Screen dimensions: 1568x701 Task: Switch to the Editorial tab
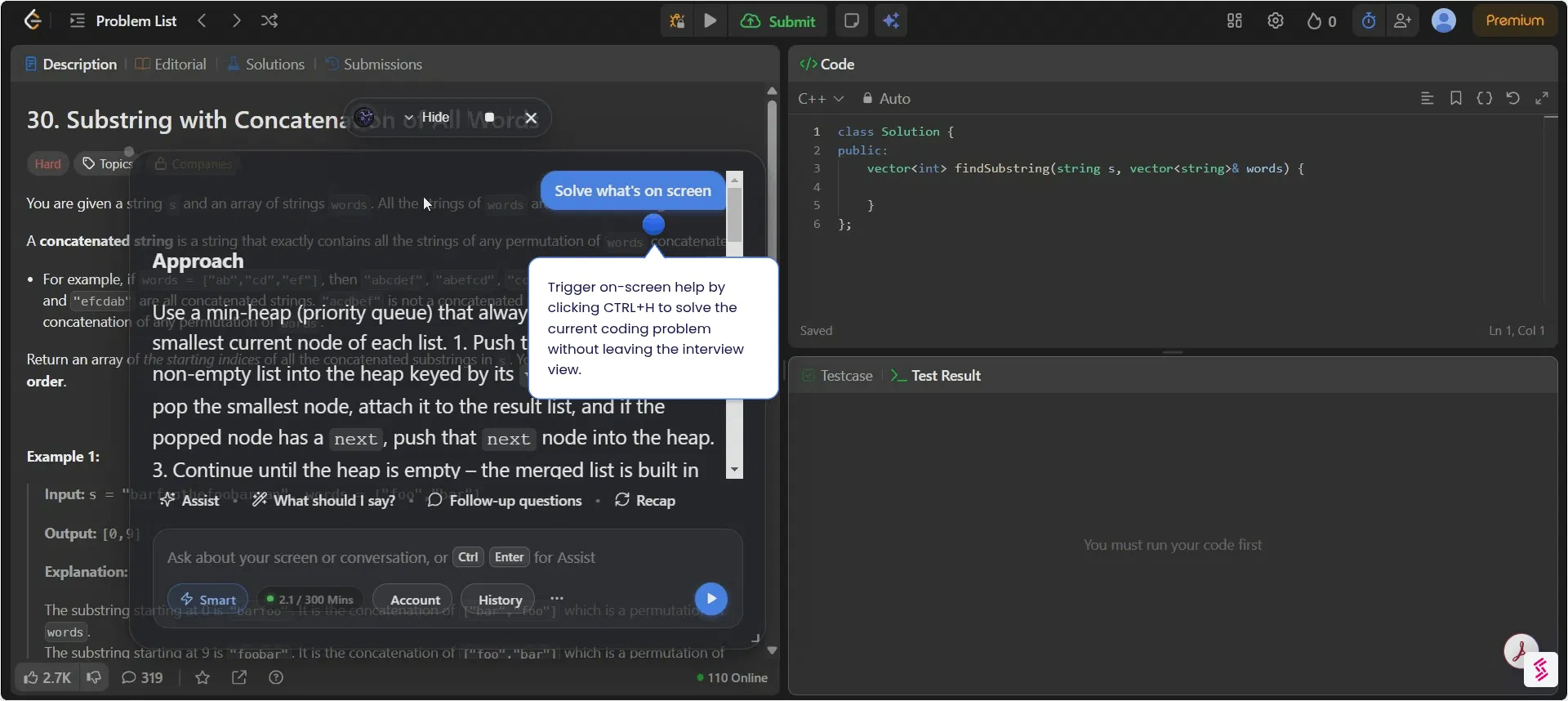(171, 64)
